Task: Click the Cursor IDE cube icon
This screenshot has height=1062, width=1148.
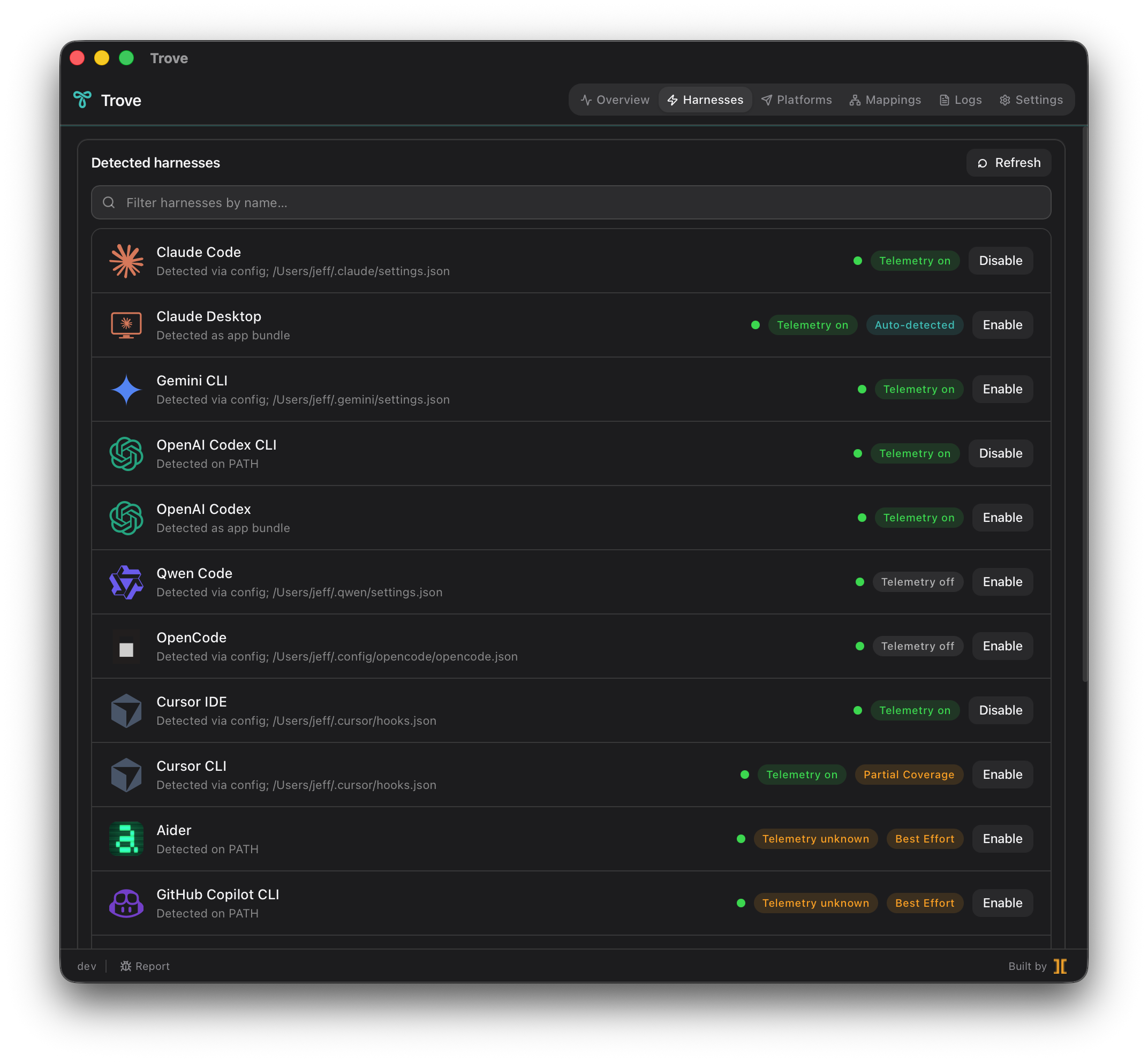Action: tap(126, 711)
